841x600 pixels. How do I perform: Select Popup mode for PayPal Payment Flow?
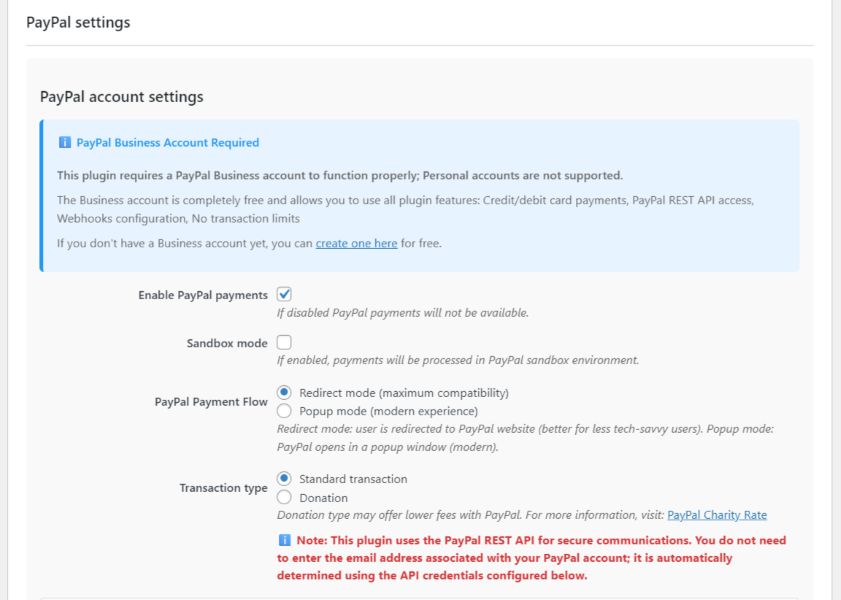[x=284, y=411]
